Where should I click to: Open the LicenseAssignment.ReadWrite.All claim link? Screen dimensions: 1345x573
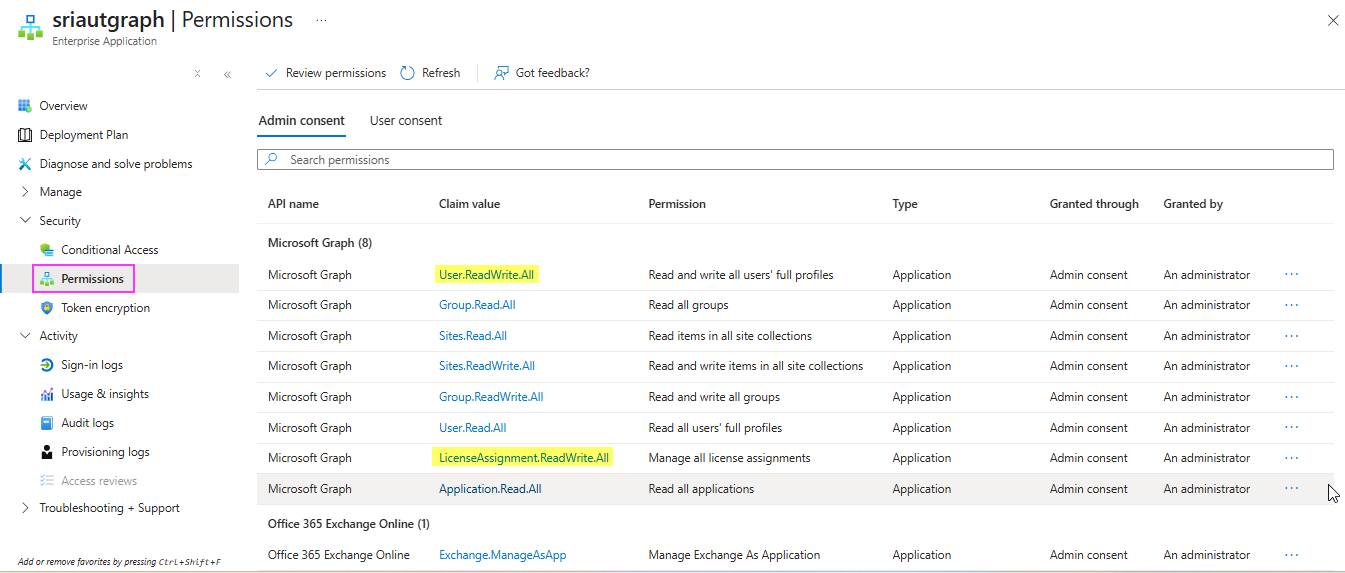point(524,458)
